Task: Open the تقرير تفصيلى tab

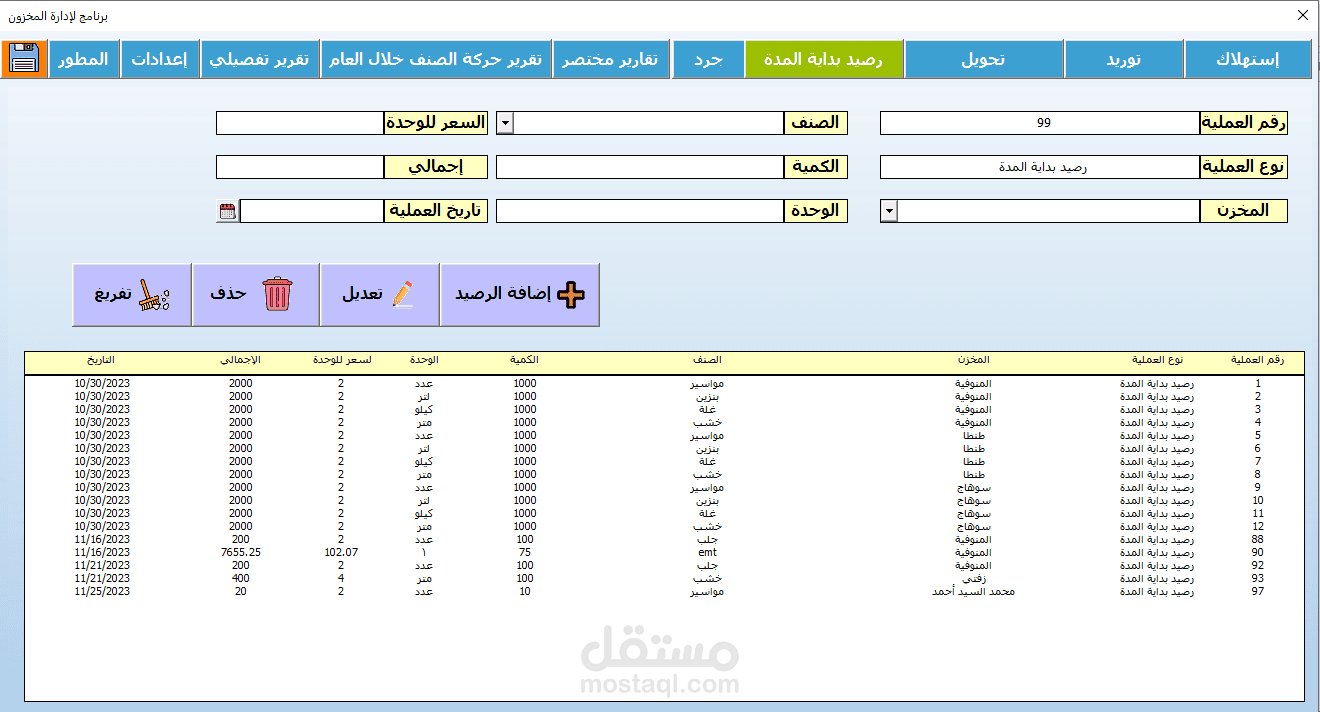Action: click(260, 59)
